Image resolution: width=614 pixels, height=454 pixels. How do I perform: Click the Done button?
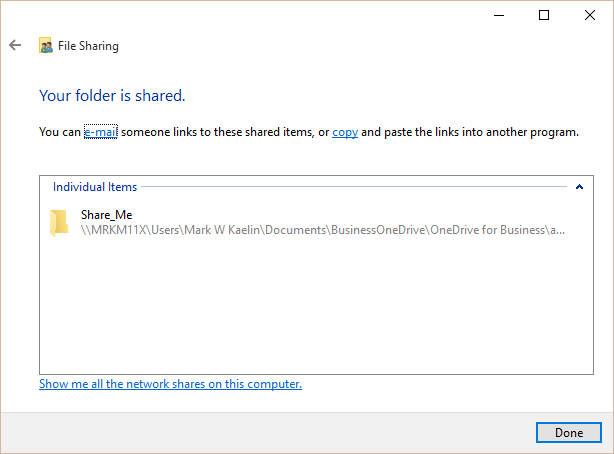tap(569, 432)
